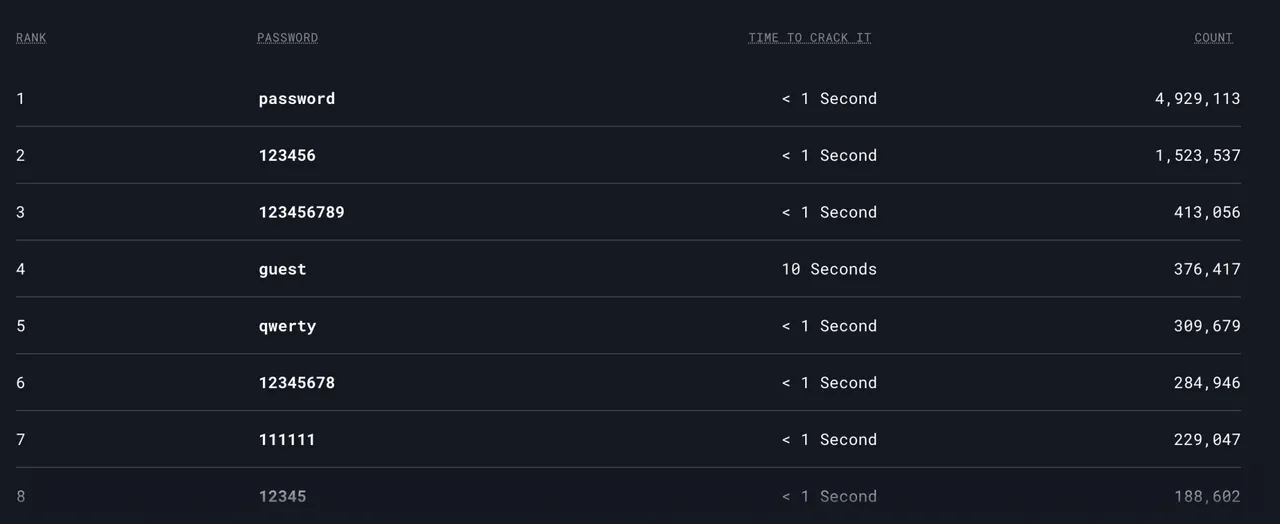The image size is (1280, 524).
Task: Click the count value 1,523,537
Action: coord(1197,155)
